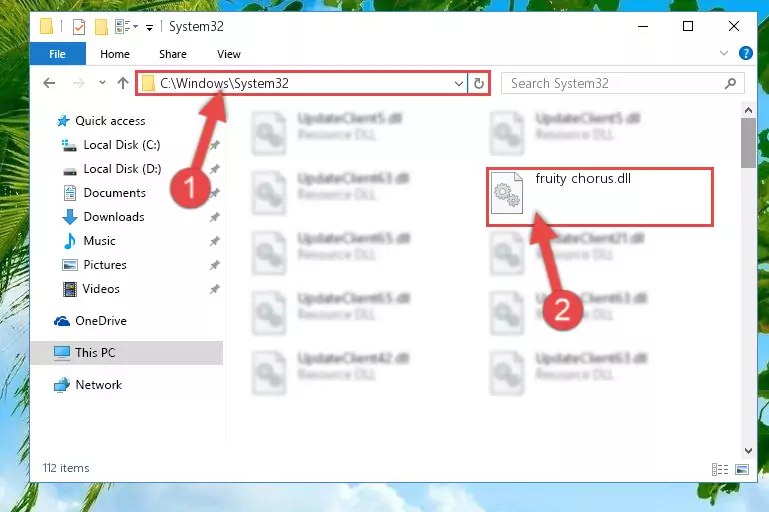
Task: Open the File ribbon tab
Action: pos(57,54)
